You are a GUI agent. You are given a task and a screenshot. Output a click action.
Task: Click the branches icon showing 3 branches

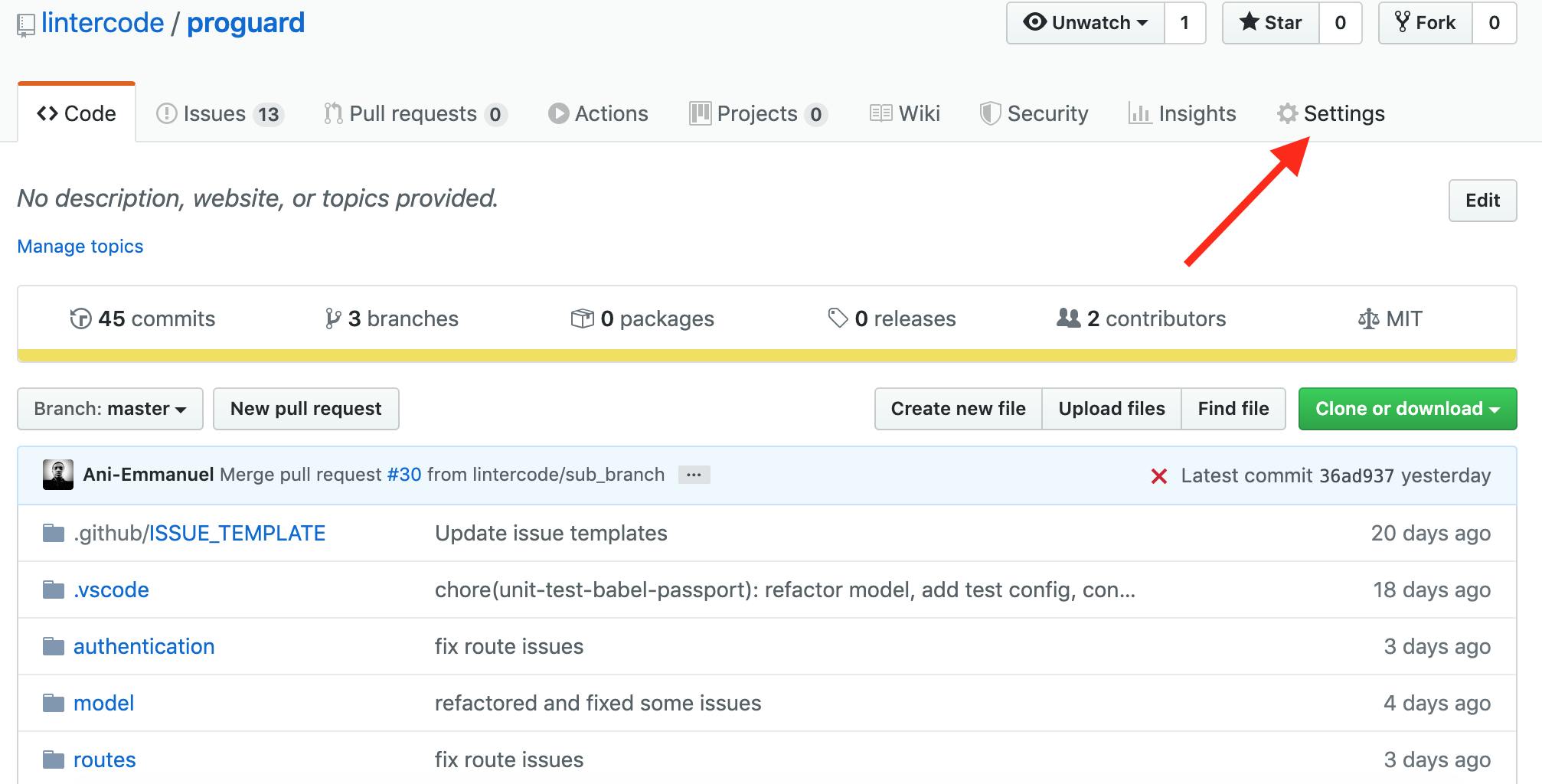pyautogui.click(x=333, y=318)
